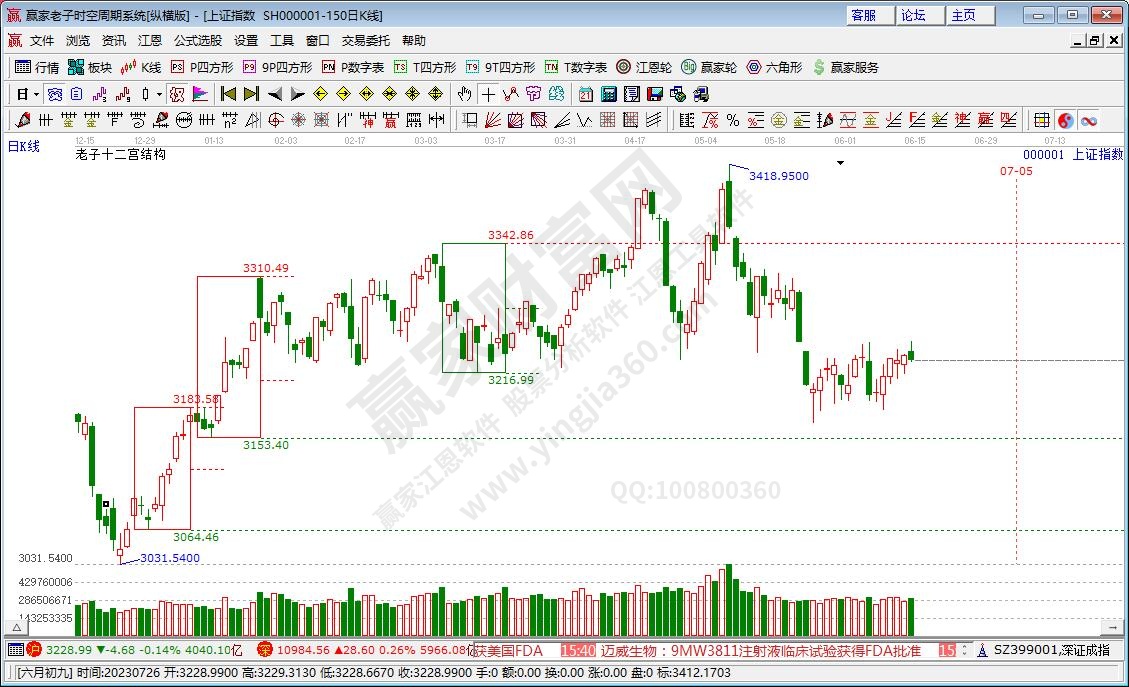Click the 论坛 forum button
1129x687 pixels.
[912, 15]
